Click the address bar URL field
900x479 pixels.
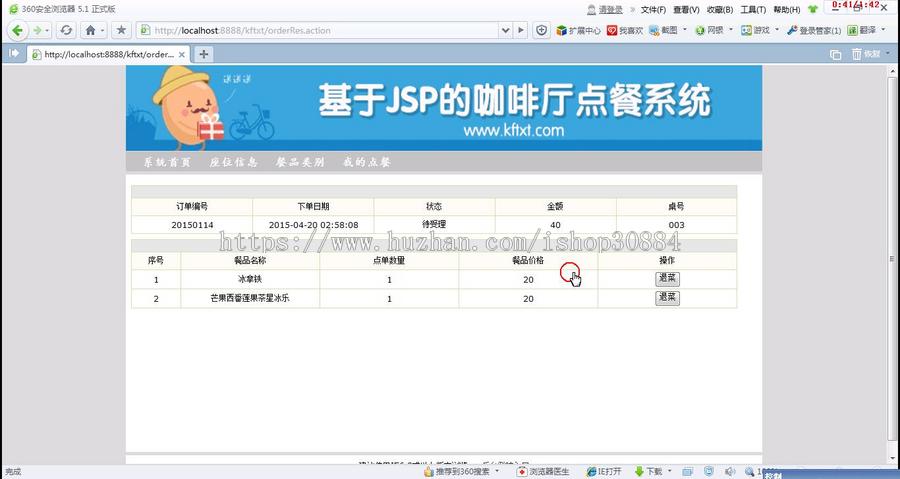pos(319,30)
